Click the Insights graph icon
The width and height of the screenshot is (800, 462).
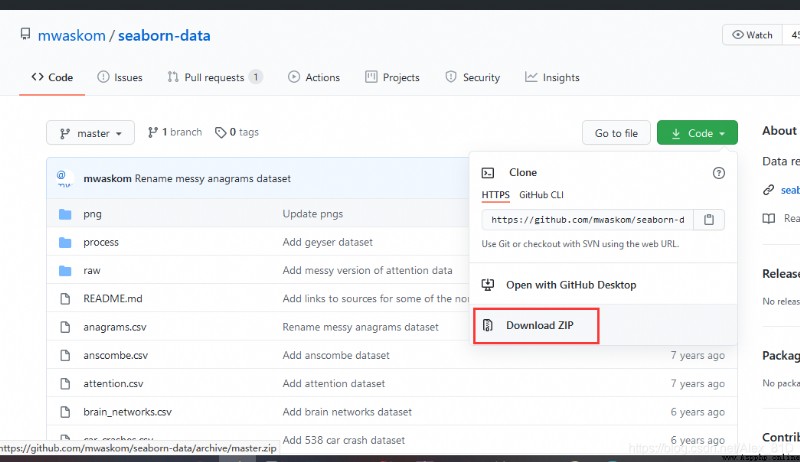(531, 77)
